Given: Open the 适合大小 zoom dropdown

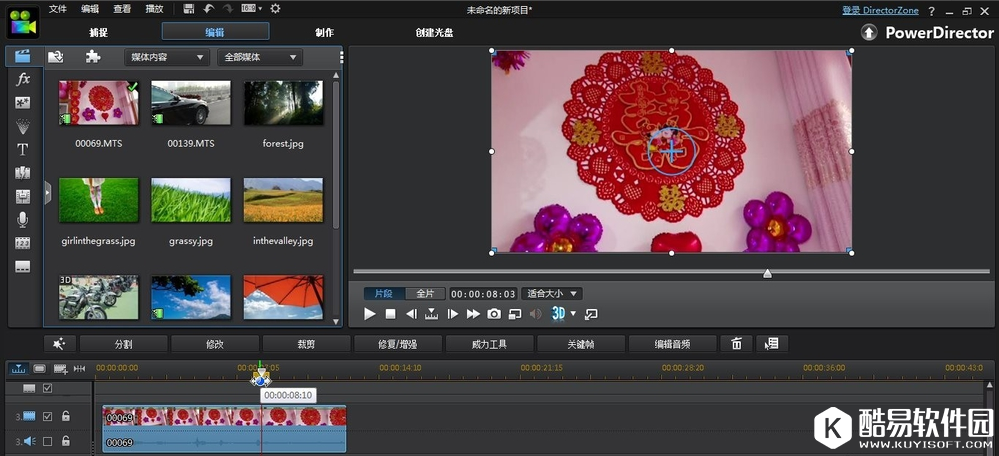Looking at the screenshot, I should click(x=552, y=294).
